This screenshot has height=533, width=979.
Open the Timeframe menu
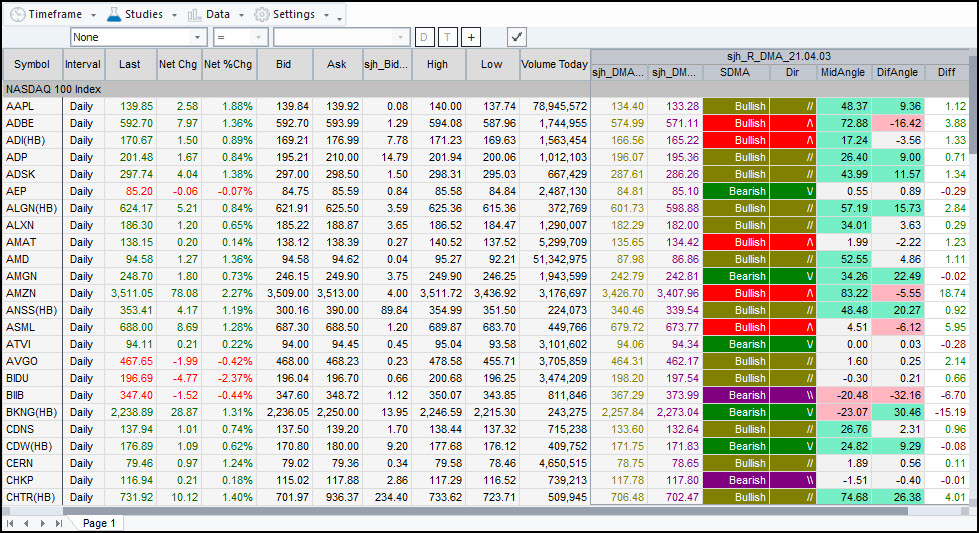tap(54, 14)
